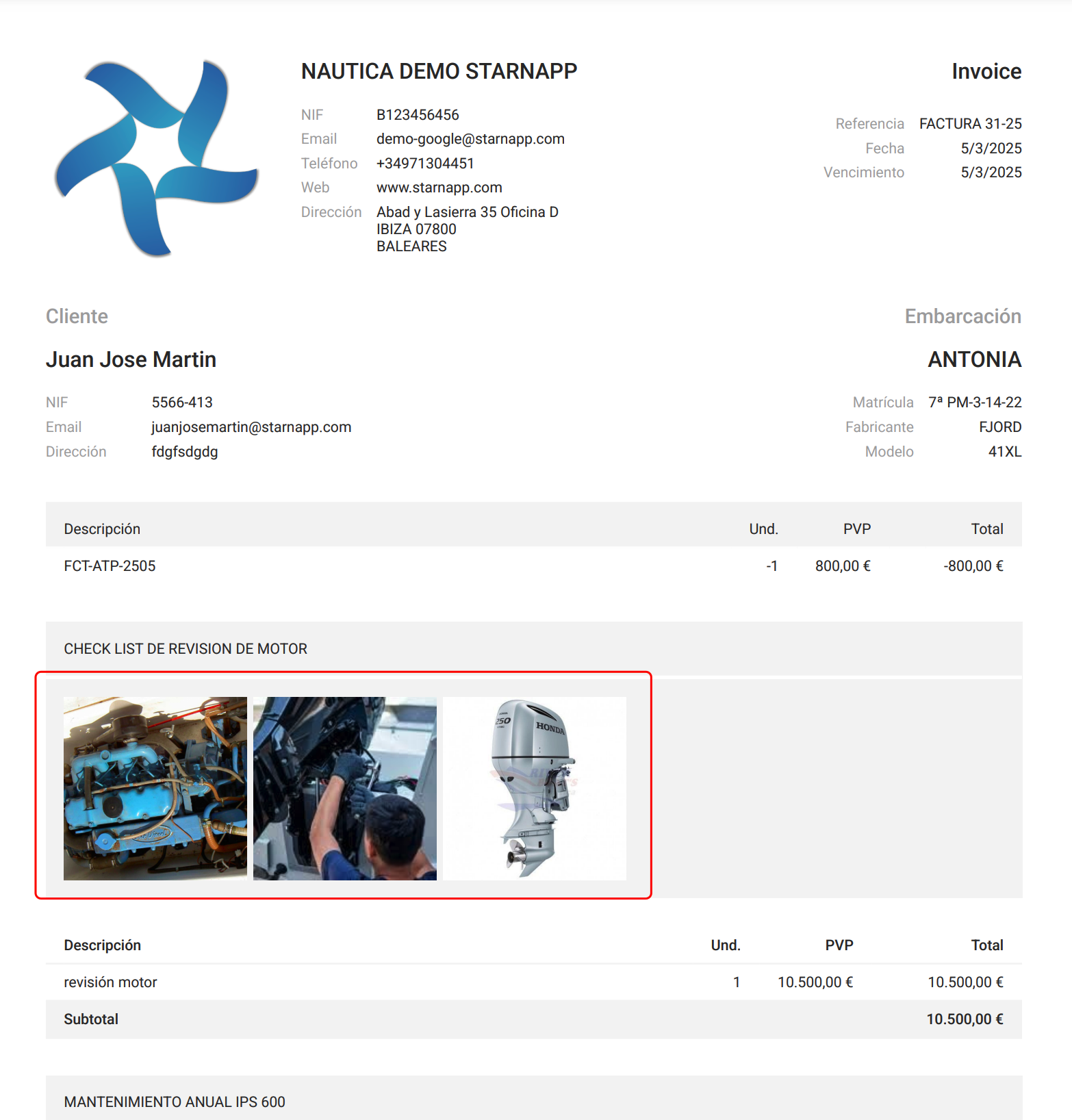Click the demo-google@starnapp.com email address
Screen dimensions: 1072x1120
click(470, 139)
